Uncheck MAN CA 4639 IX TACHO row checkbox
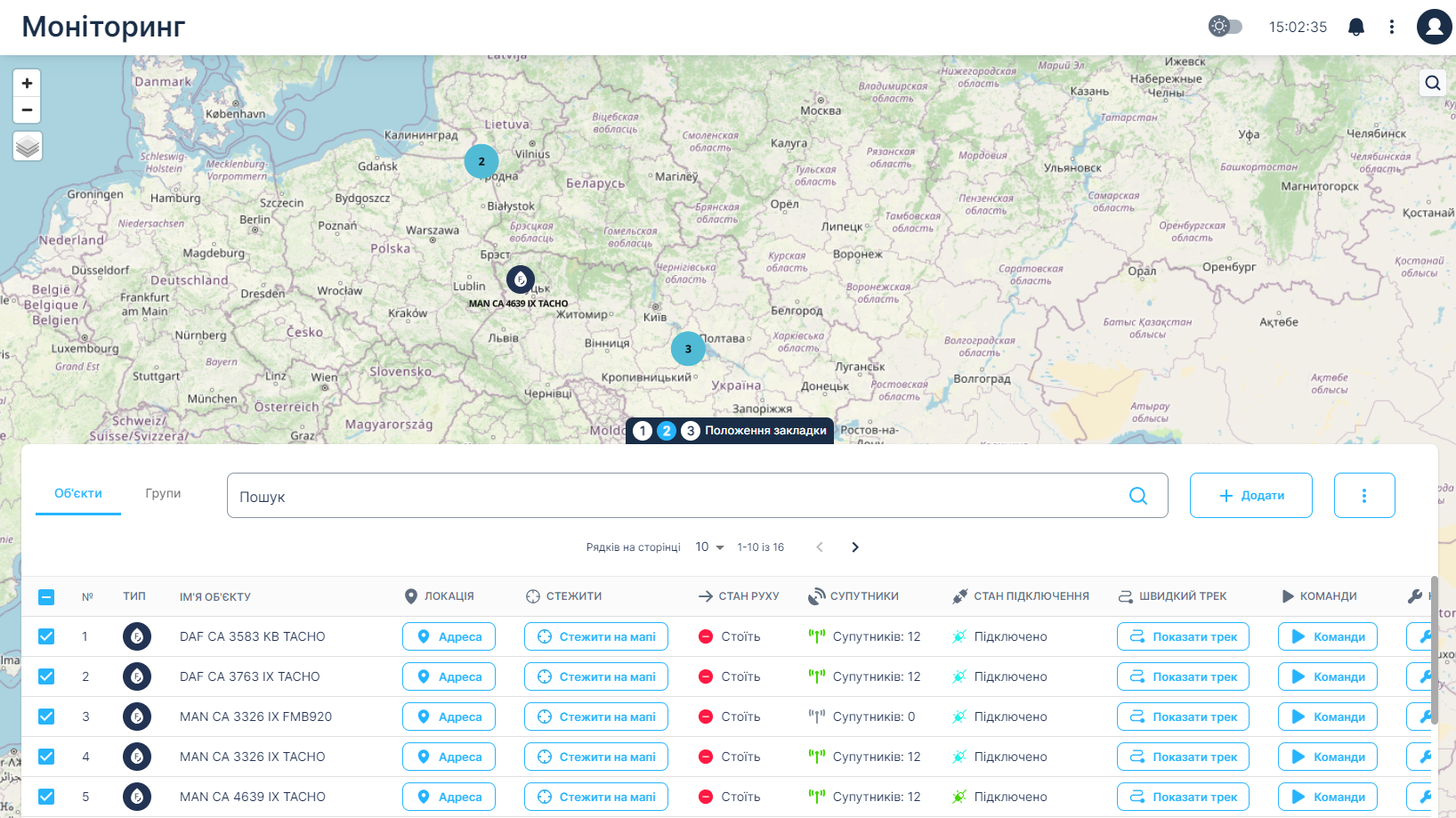Image resolution: width=1456 pixels, height=818 pixels. pos(46,797)
